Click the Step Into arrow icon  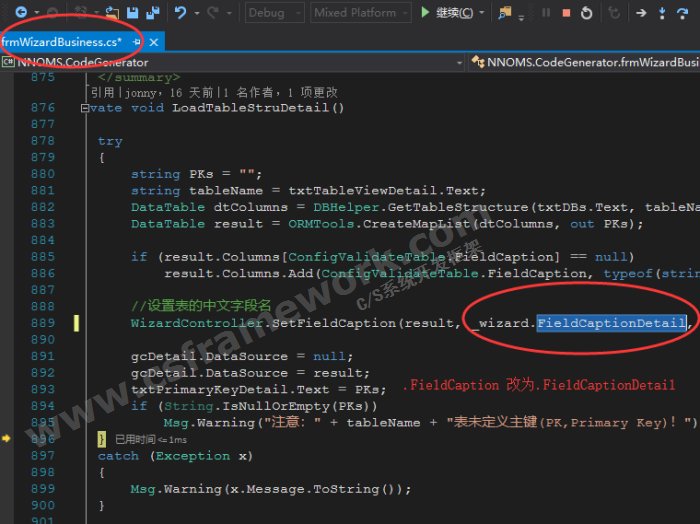pyautogui.click(x=664, y=13)
